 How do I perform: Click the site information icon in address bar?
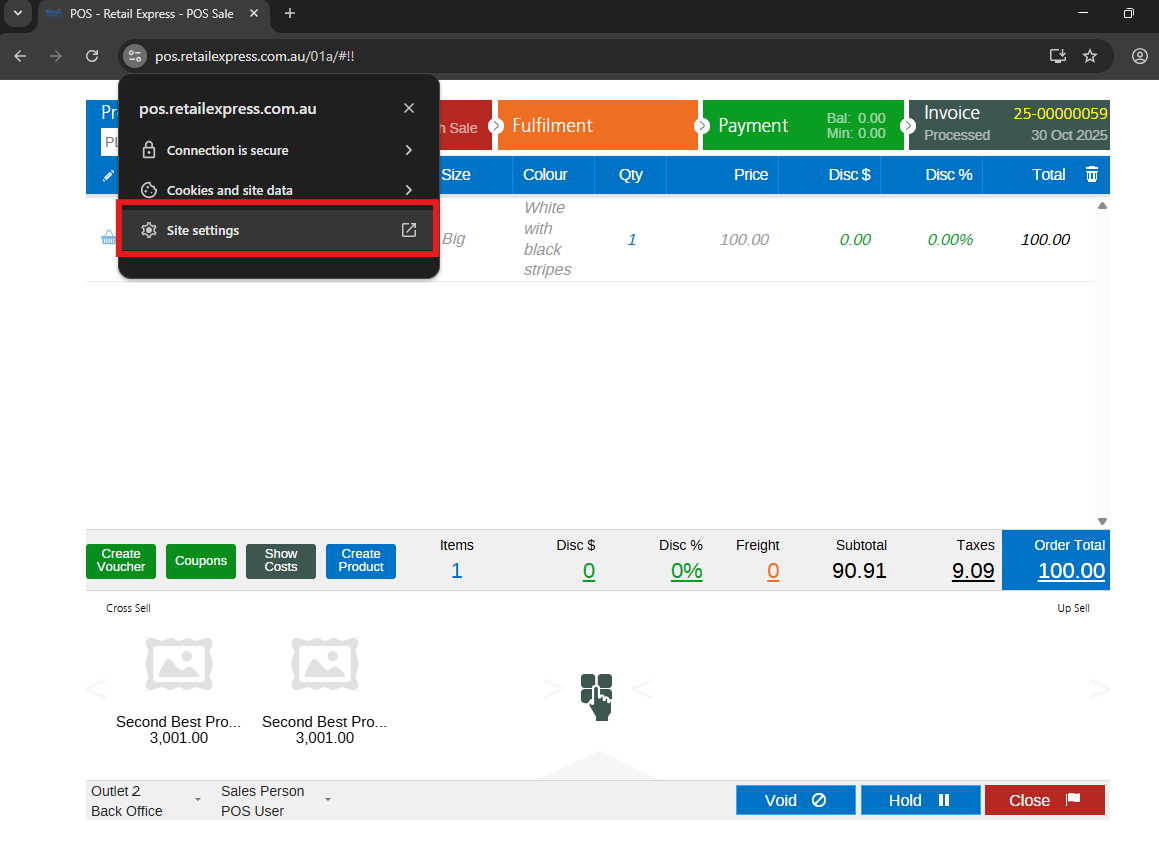click(135, 56)
